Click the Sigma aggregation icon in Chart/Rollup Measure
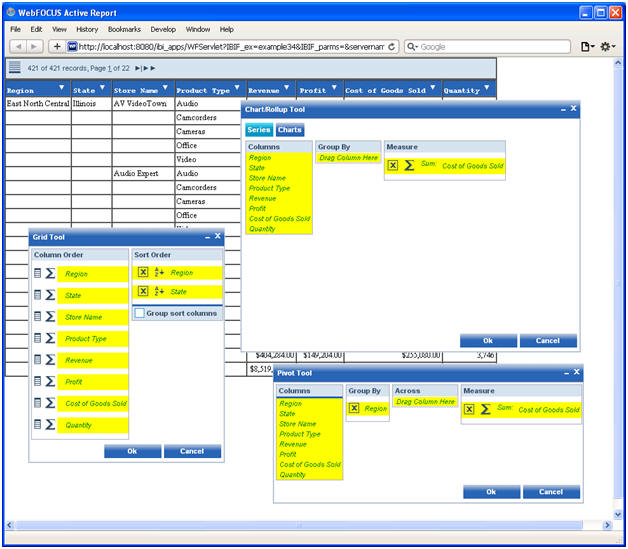 409,165
